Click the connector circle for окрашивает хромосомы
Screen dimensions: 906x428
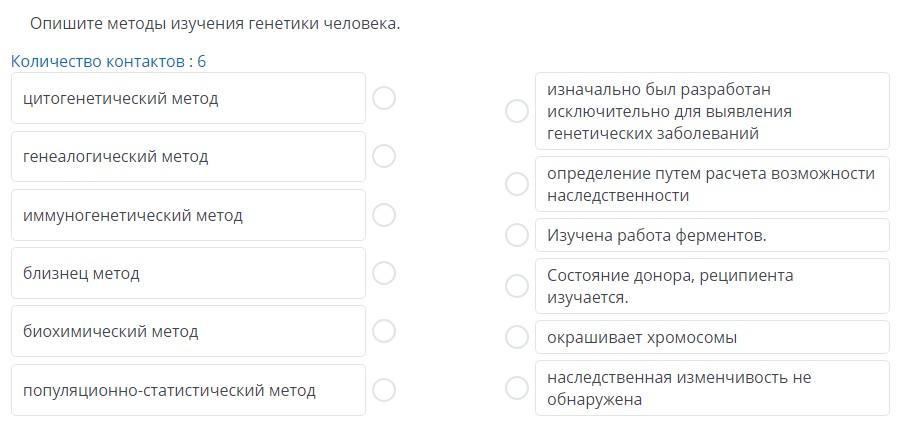point(517,337)
